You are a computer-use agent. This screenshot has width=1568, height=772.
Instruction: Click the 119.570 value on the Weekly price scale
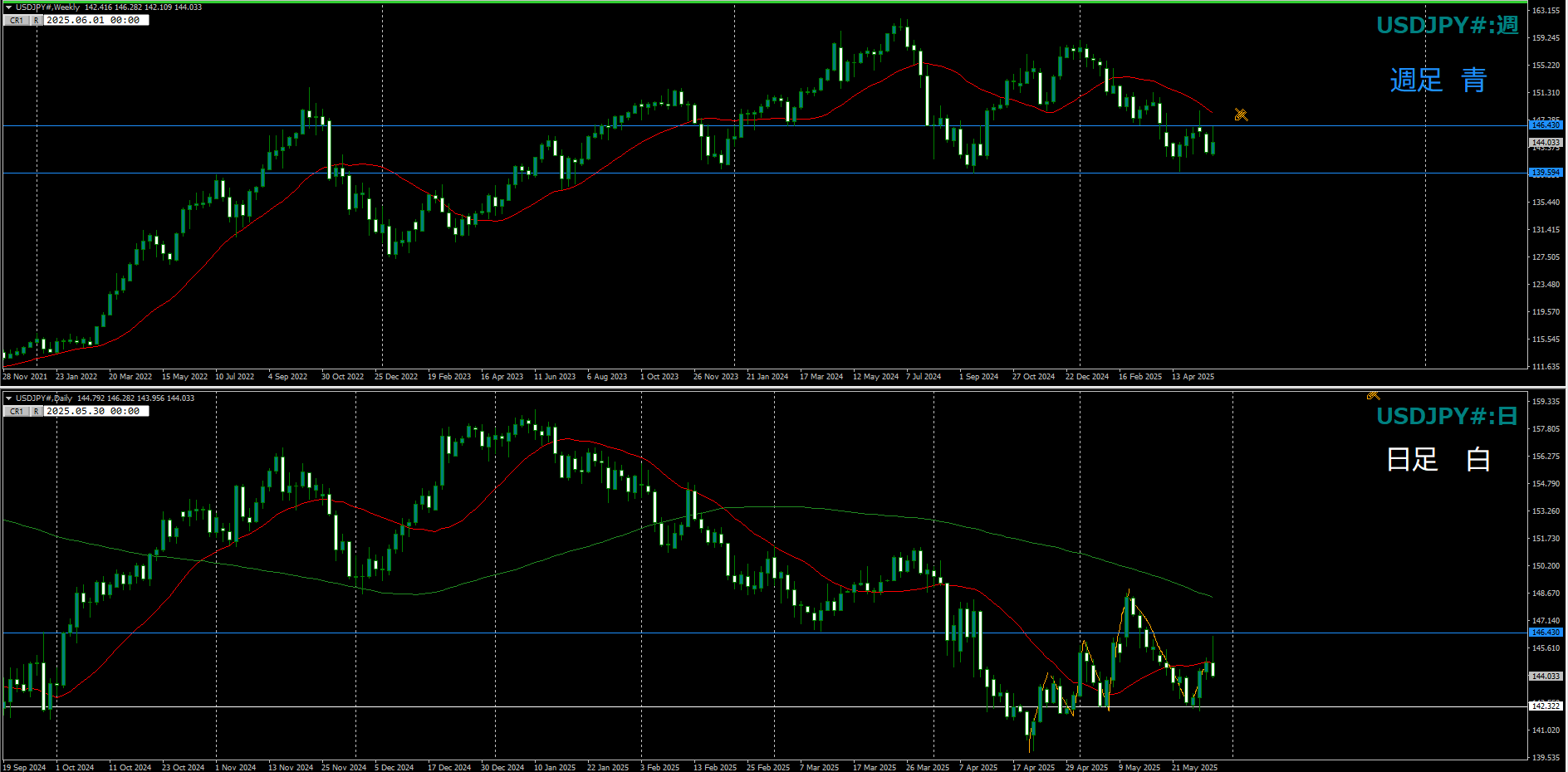[x=1546, y=312]
